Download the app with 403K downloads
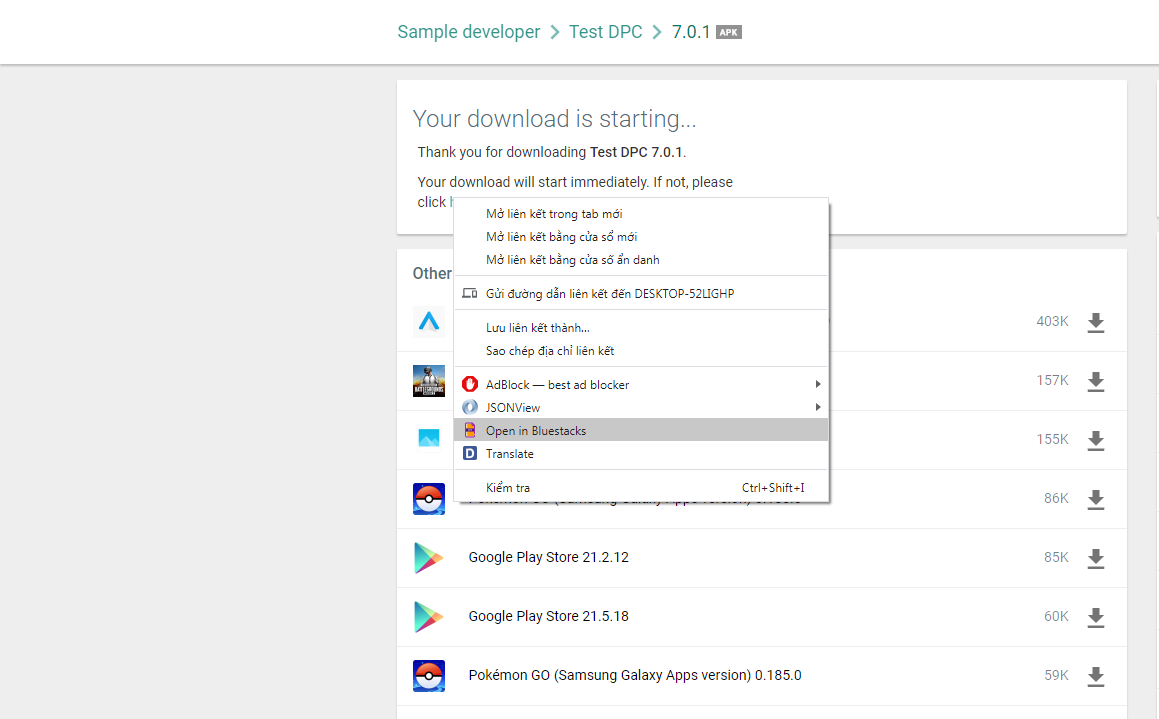Image resolution: width=1159 pixels, height=719 pixels. coord(1095,322)
